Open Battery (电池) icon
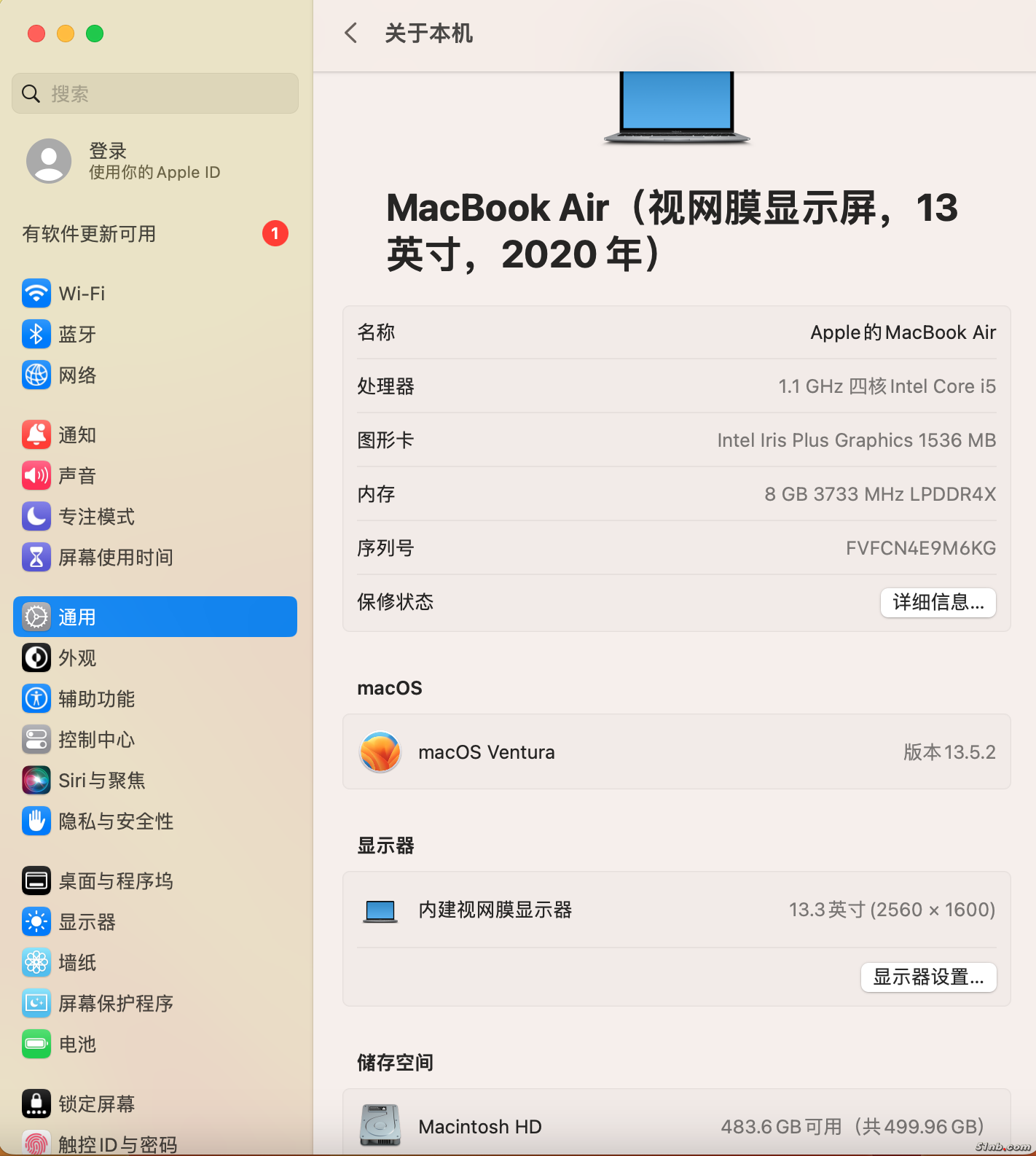Viewport: 1036px width, 1156px height. pyautogui.click(x=36, y=1044)
